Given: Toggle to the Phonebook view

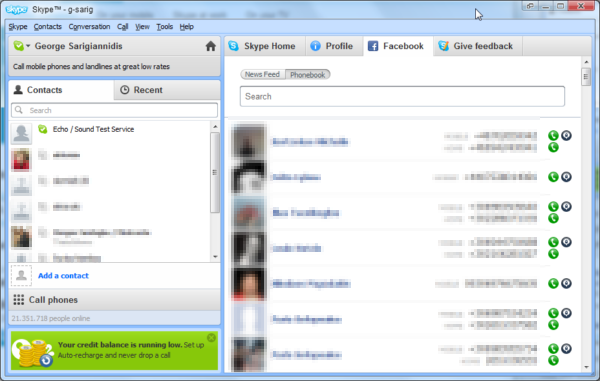Looking at the screenshot, I should [x=308, y=75].
